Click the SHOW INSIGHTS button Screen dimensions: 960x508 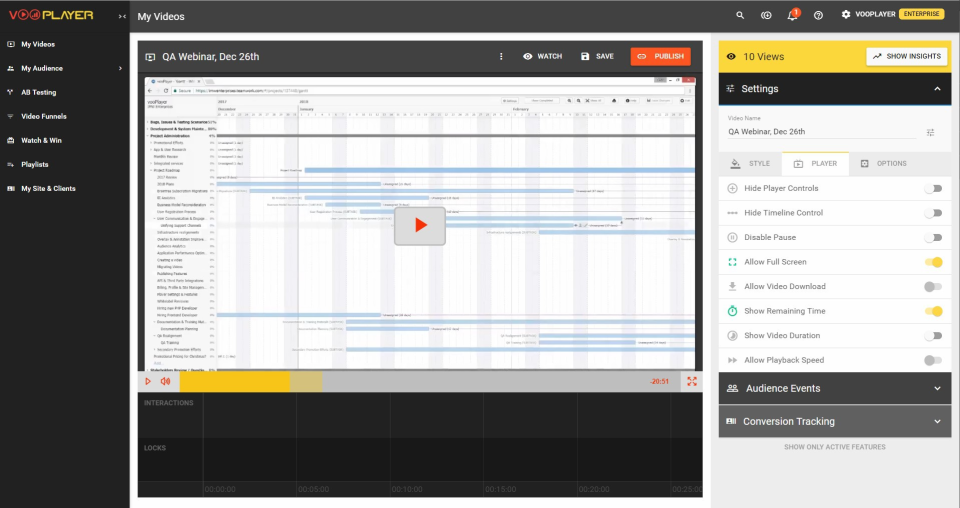click(x=907, y=56)
